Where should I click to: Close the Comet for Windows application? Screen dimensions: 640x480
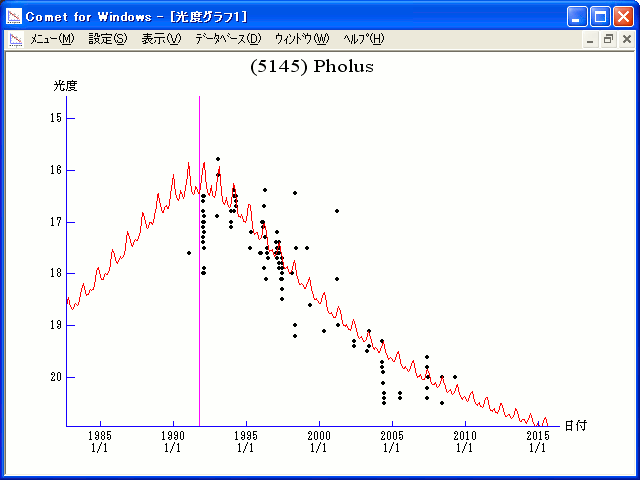623,16
